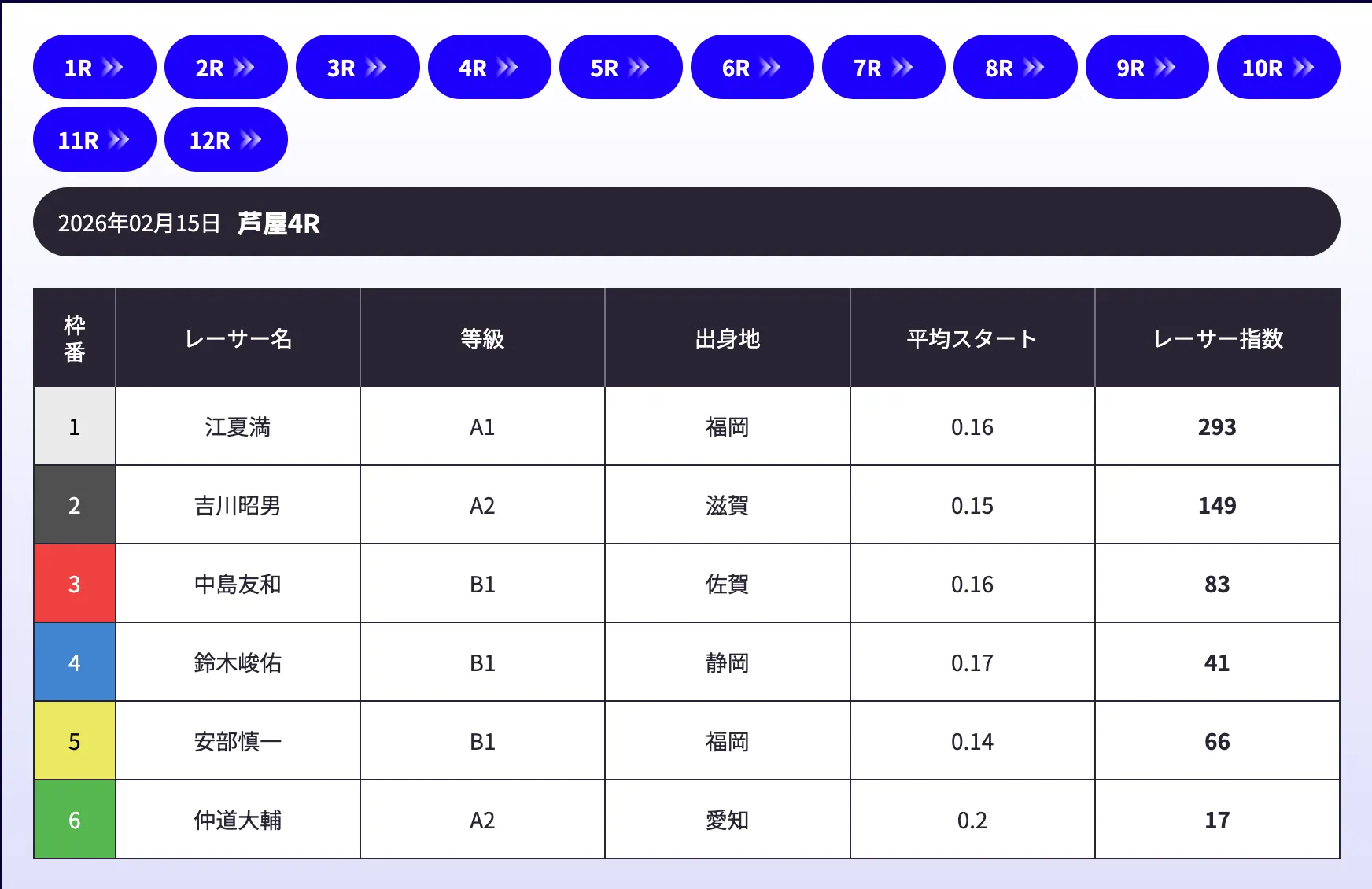Click the arrow icon beside 6R

[x=770, y=68]
